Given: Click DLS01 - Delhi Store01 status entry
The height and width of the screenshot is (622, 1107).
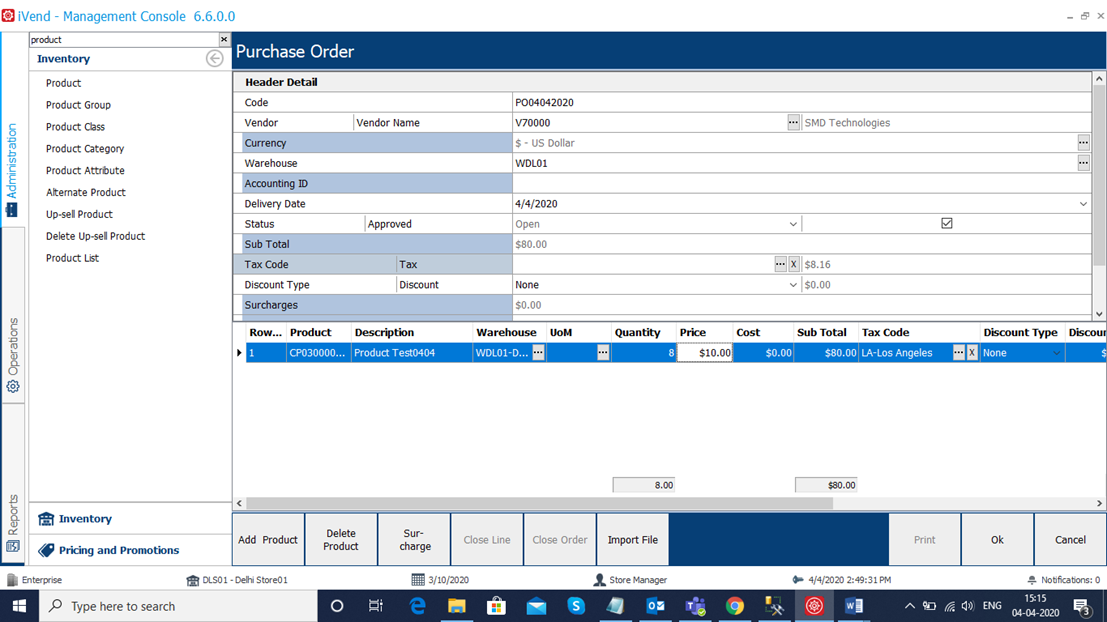Looking at the screenshot, I should coord(237,580).
